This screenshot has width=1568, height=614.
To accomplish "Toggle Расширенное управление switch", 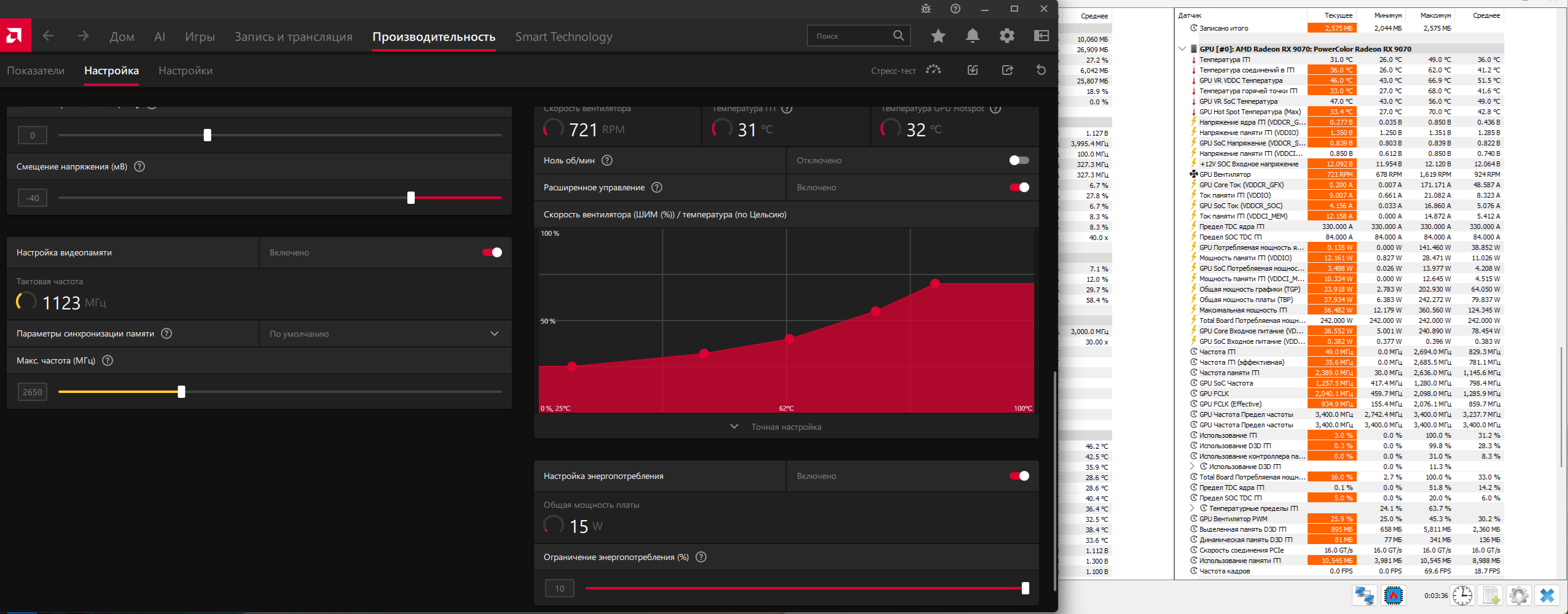I will 1019,187.
